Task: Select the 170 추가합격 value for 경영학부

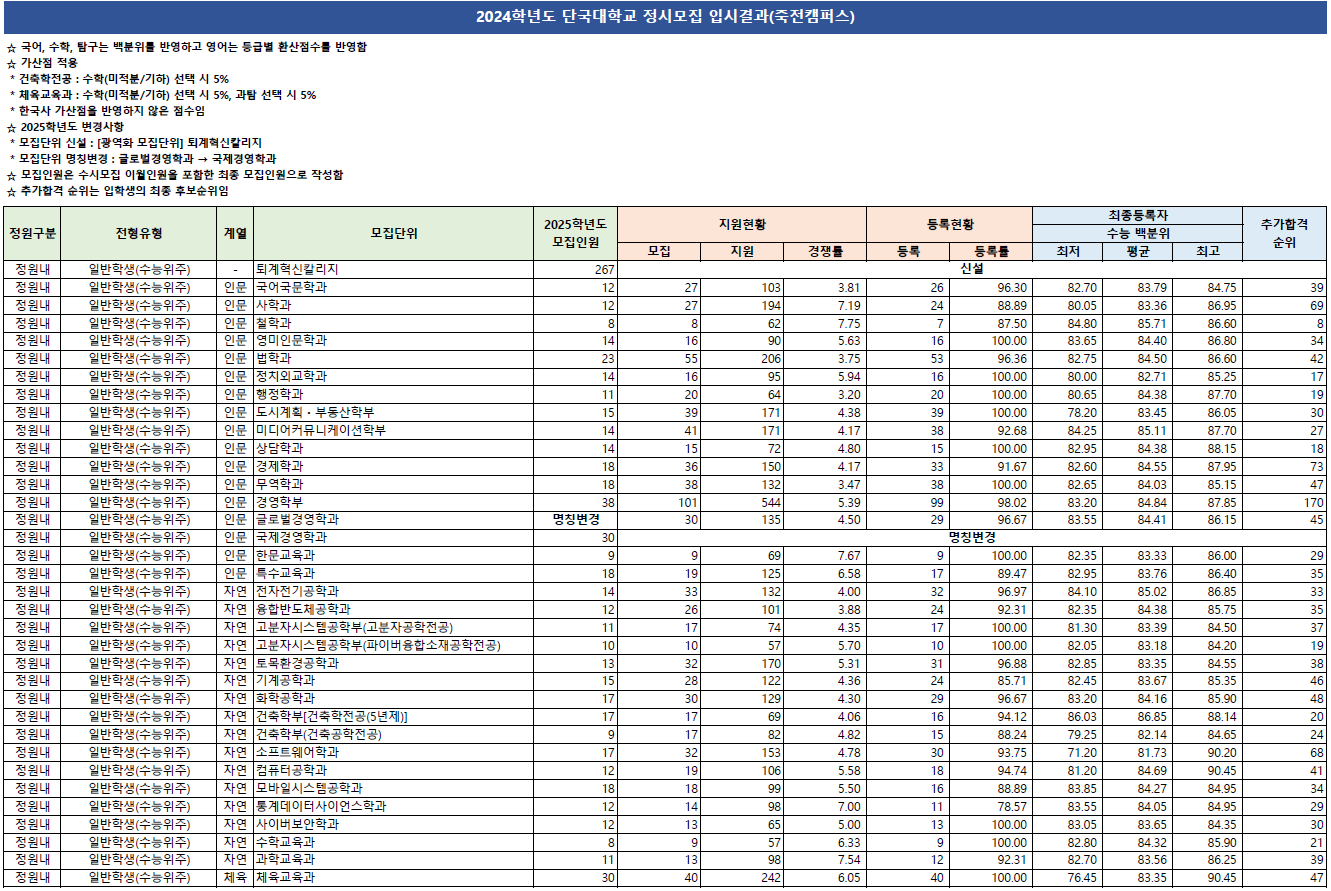Action: (x=1285, y=502)
